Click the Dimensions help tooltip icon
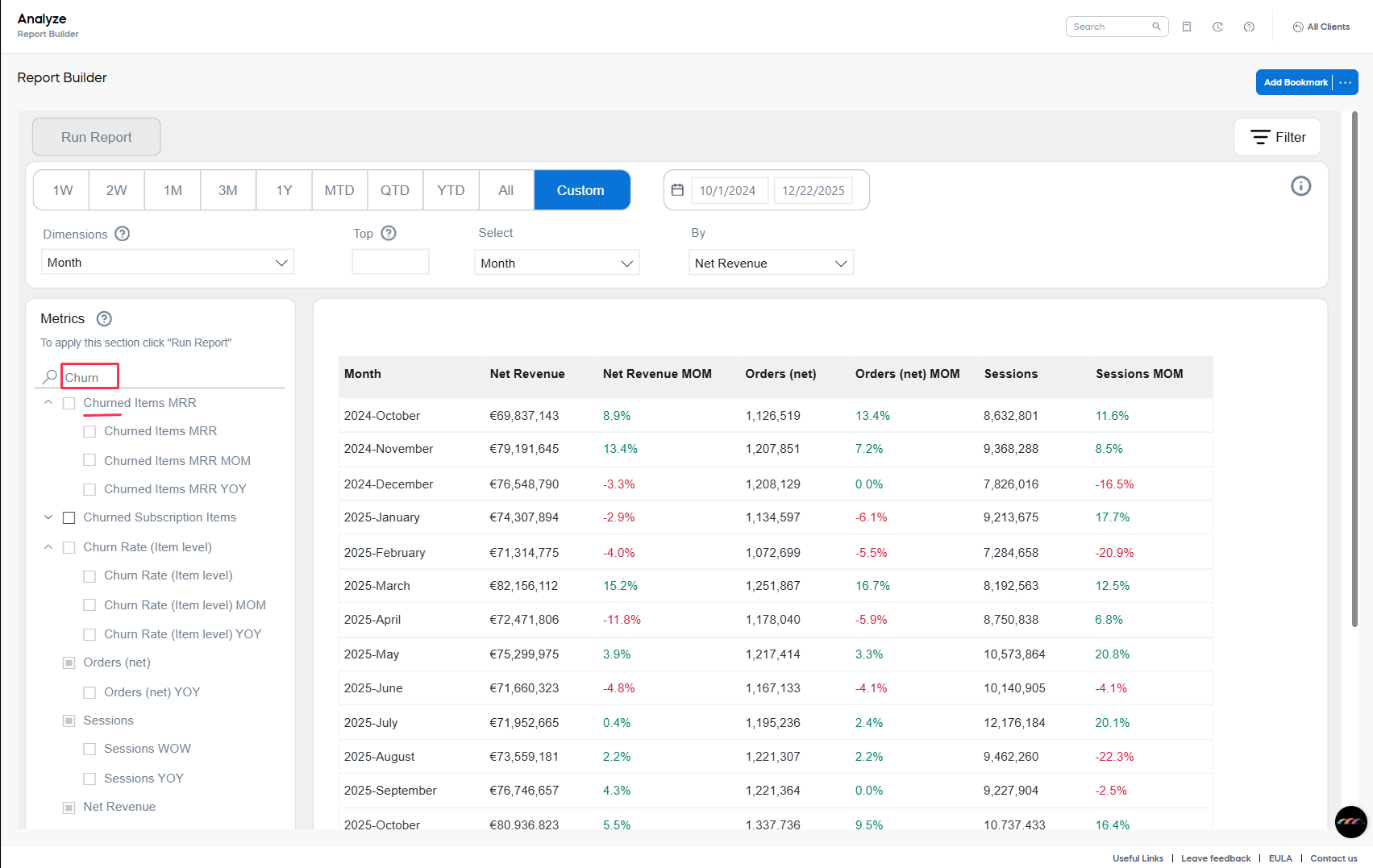 point(122,234)
